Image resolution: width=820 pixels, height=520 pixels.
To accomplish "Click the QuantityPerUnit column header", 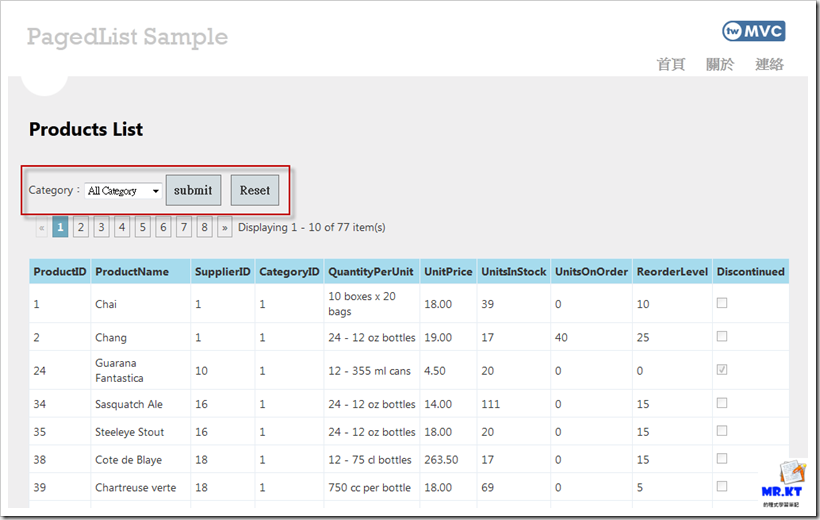I will point(371,272).
